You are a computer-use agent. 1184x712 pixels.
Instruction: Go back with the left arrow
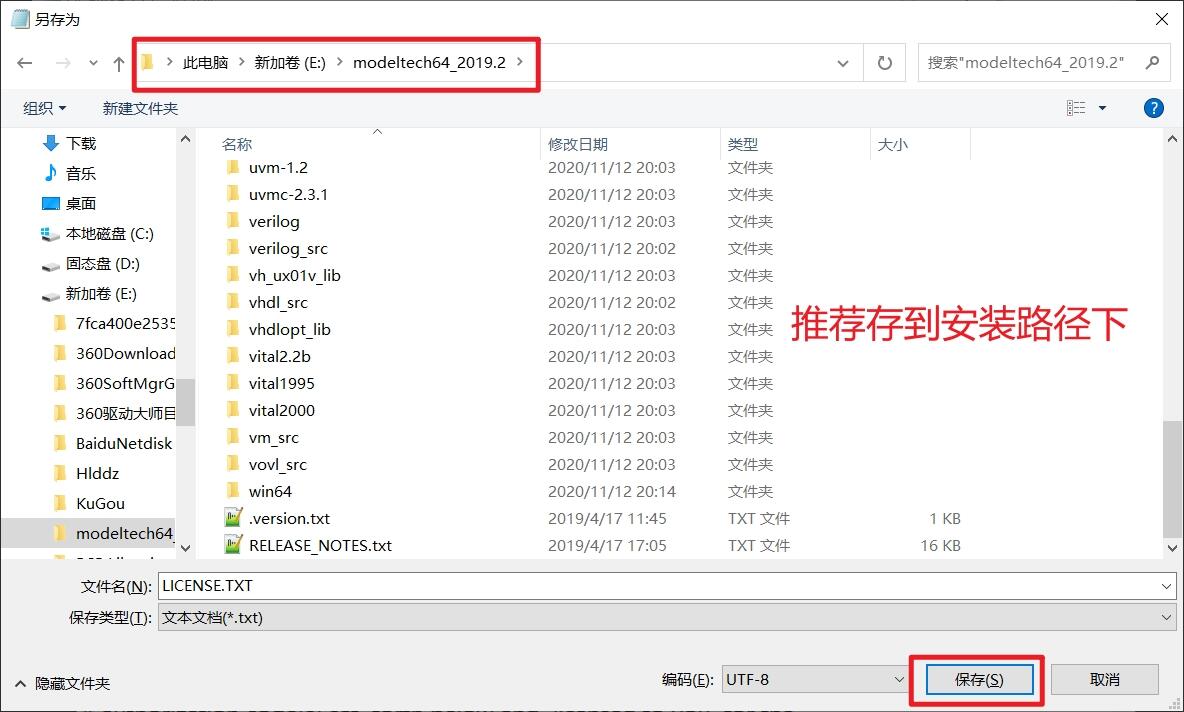tap(25, 63)
